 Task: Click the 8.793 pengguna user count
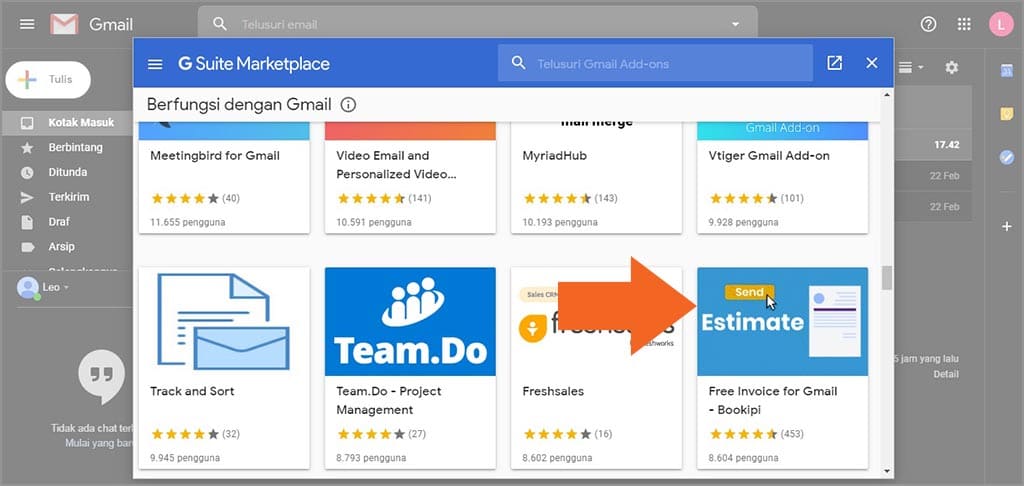371,458
